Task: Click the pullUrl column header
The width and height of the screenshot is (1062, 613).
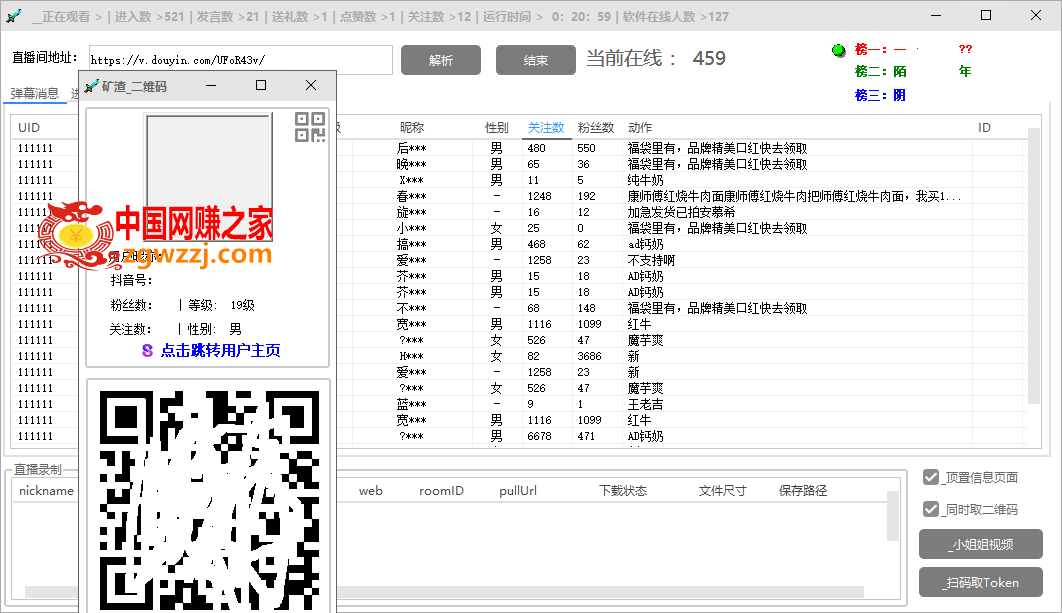Action: [518, 490]
